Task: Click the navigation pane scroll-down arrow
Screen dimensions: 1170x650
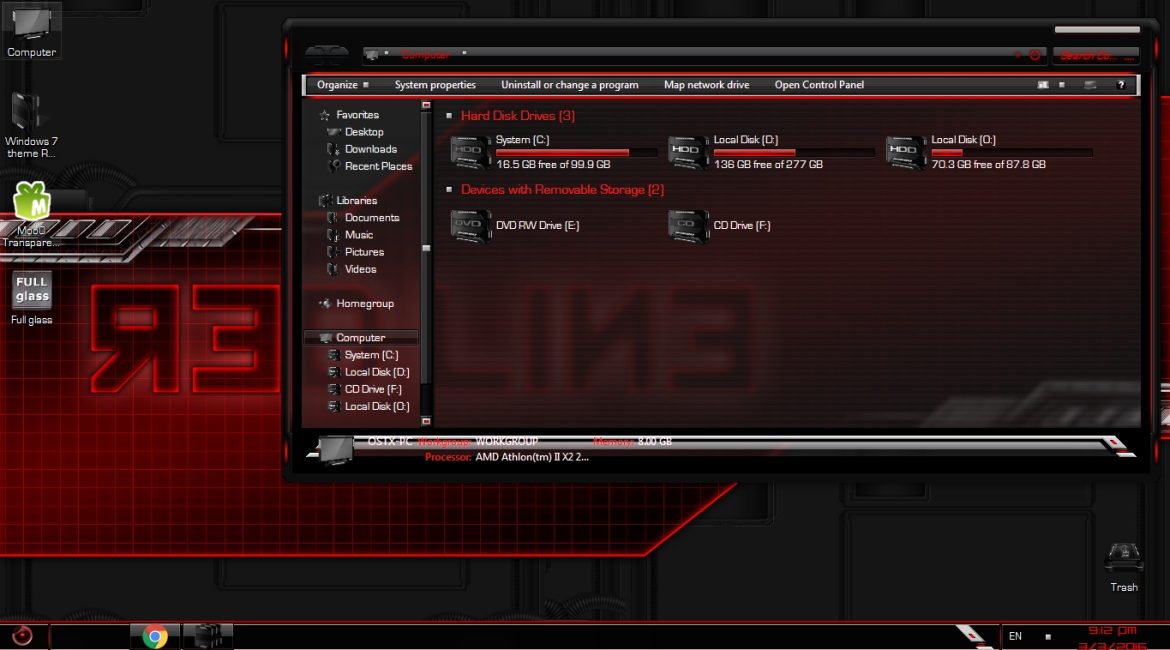Action: [x=426, y=421]
